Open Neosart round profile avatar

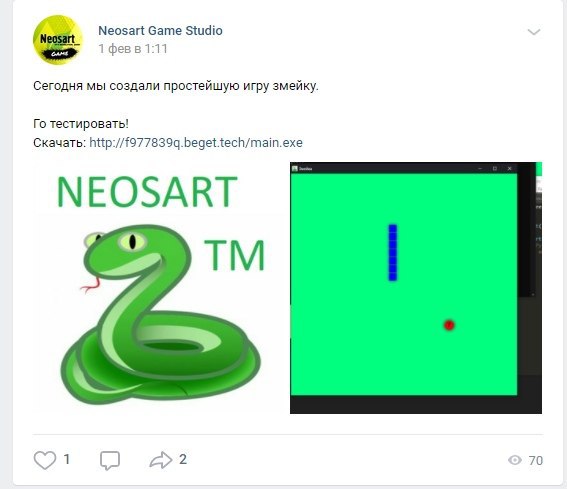pos(58,39)
